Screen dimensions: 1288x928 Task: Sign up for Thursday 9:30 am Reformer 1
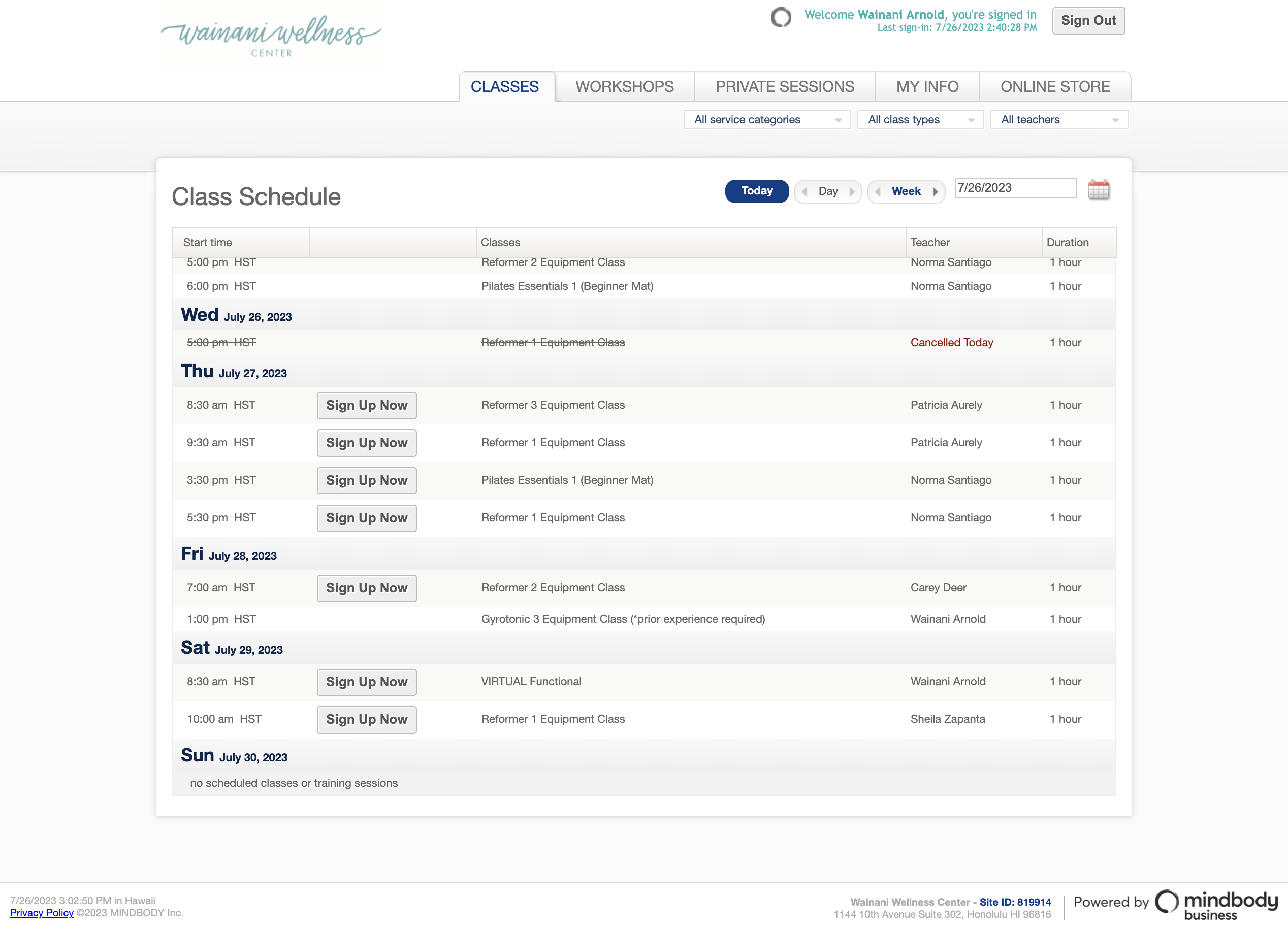pos(366,443)
